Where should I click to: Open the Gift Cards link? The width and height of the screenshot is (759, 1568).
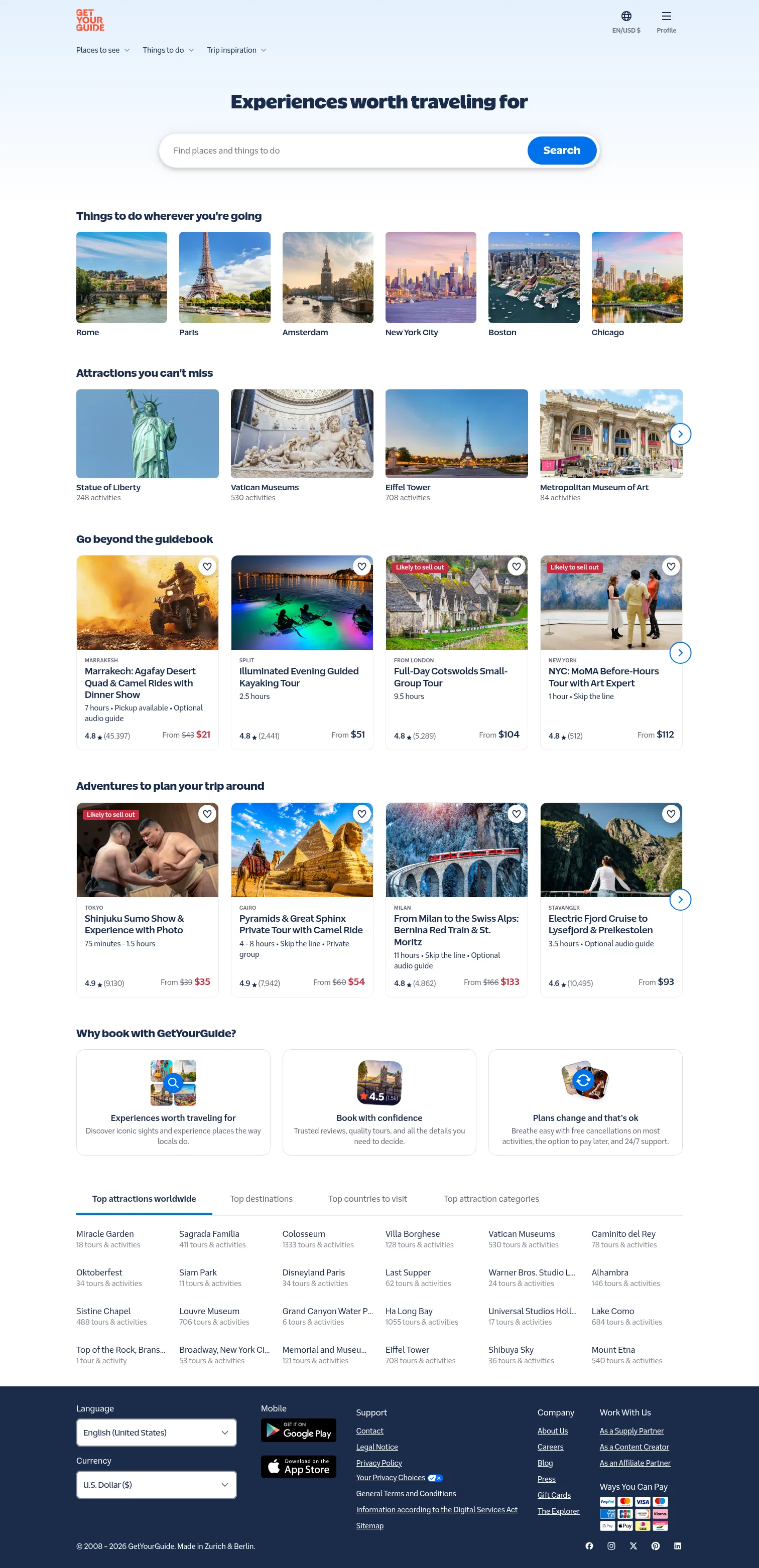click(x=554, y=1495)
